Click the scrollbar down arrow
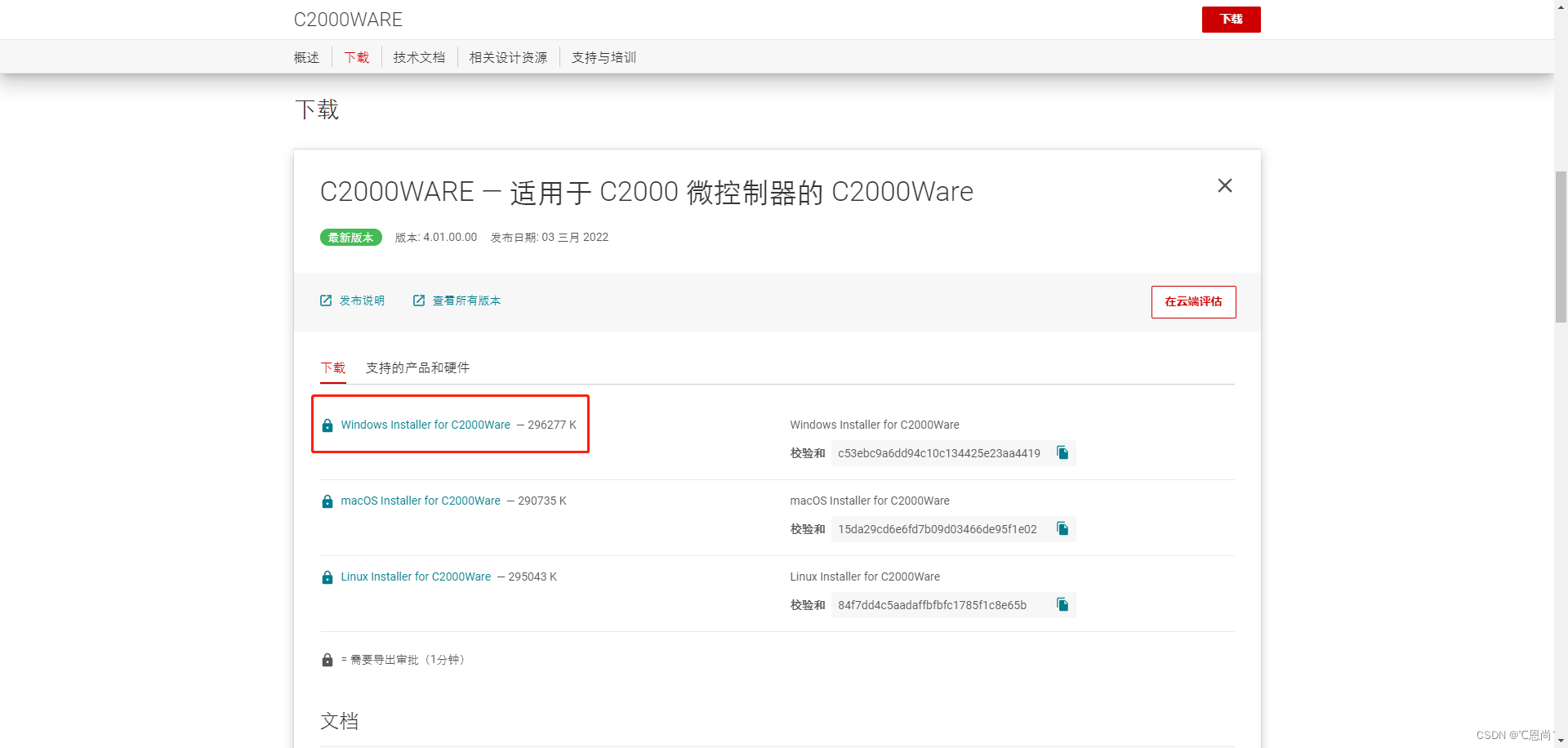This screenshot has width=1568, height=748. coord(1561,741)
